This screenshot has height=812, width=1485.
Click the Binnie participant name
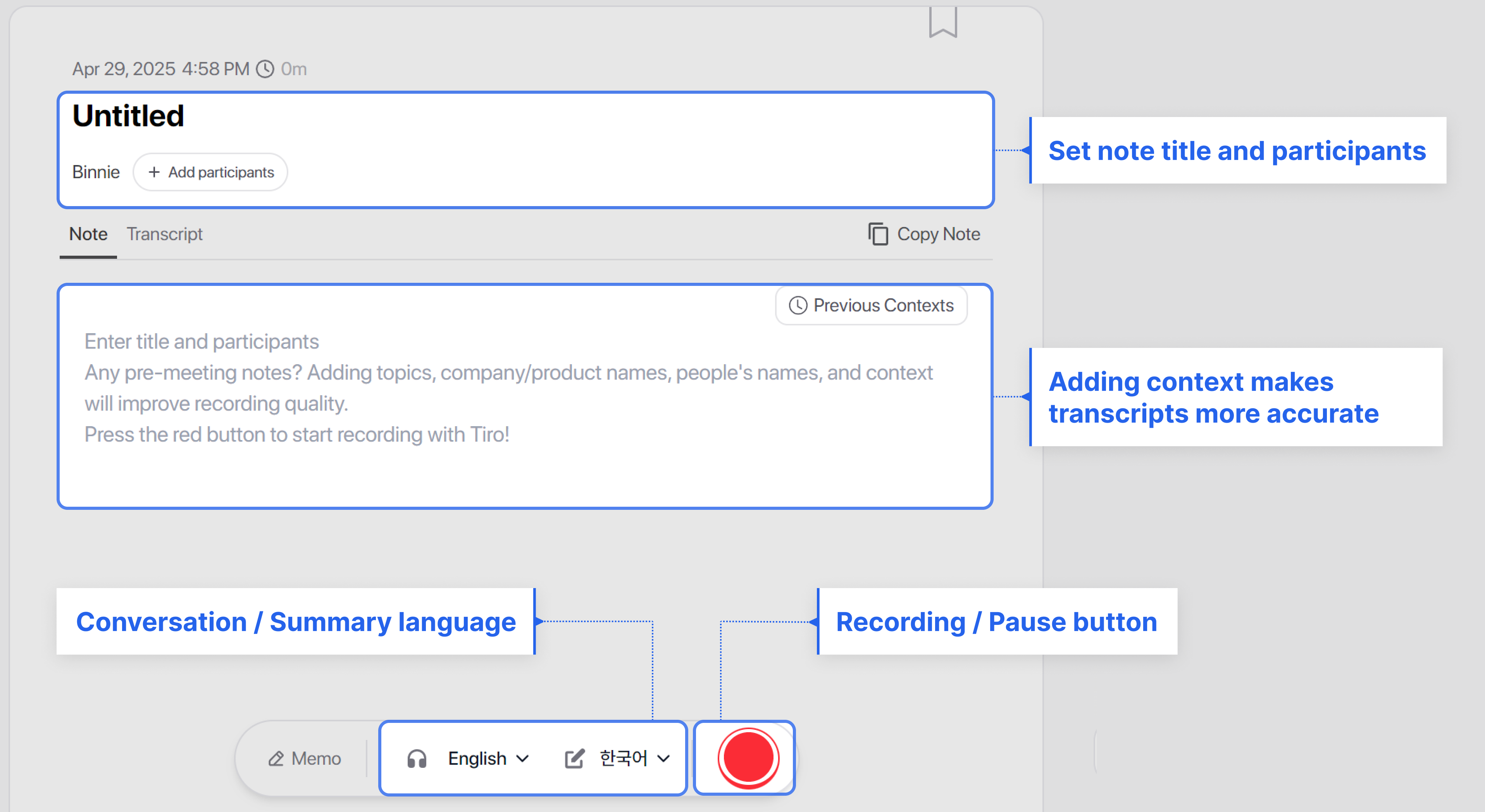96,172
